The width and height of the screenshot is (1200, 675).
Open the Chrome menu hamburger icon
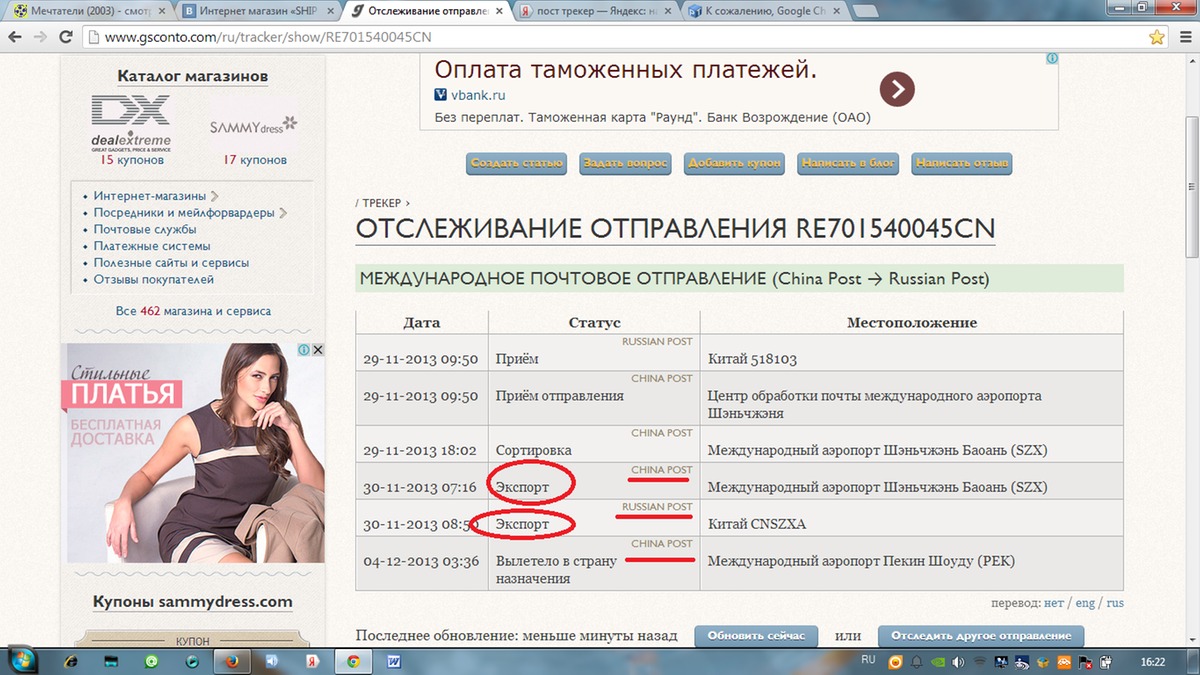tap(1184, 37)
